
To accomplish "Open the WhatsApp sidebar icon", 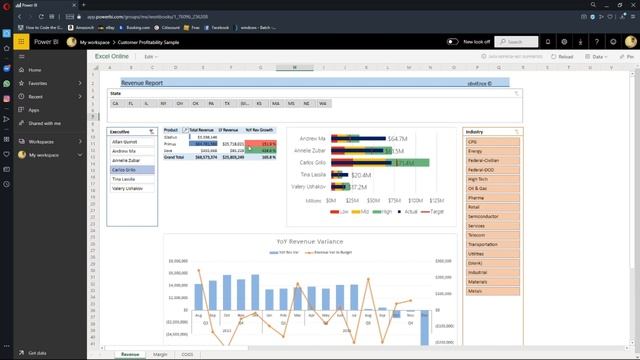I will tap(7, 84).
